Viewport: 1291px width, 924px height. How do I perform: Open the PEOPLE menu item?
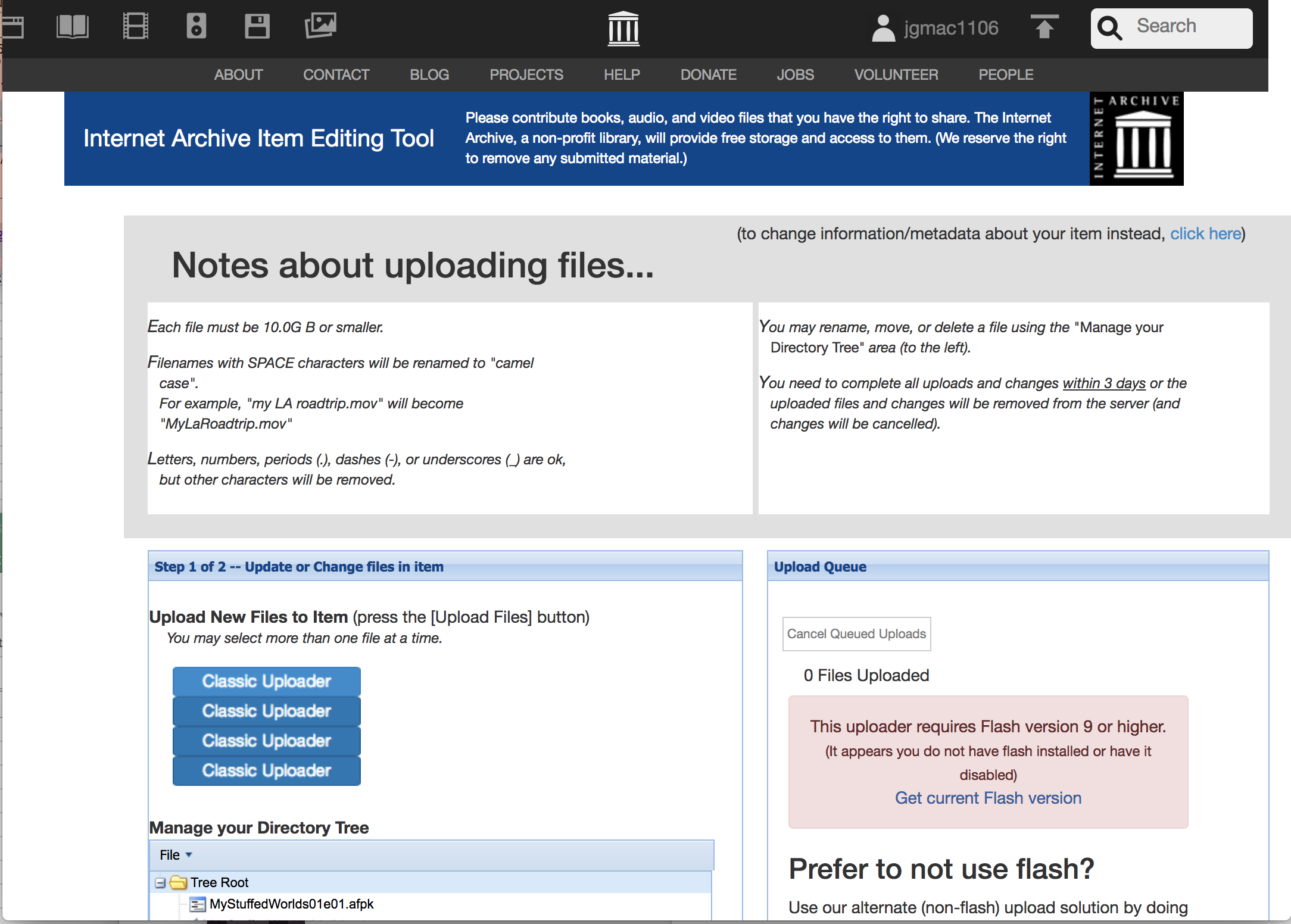point(1006,75)
